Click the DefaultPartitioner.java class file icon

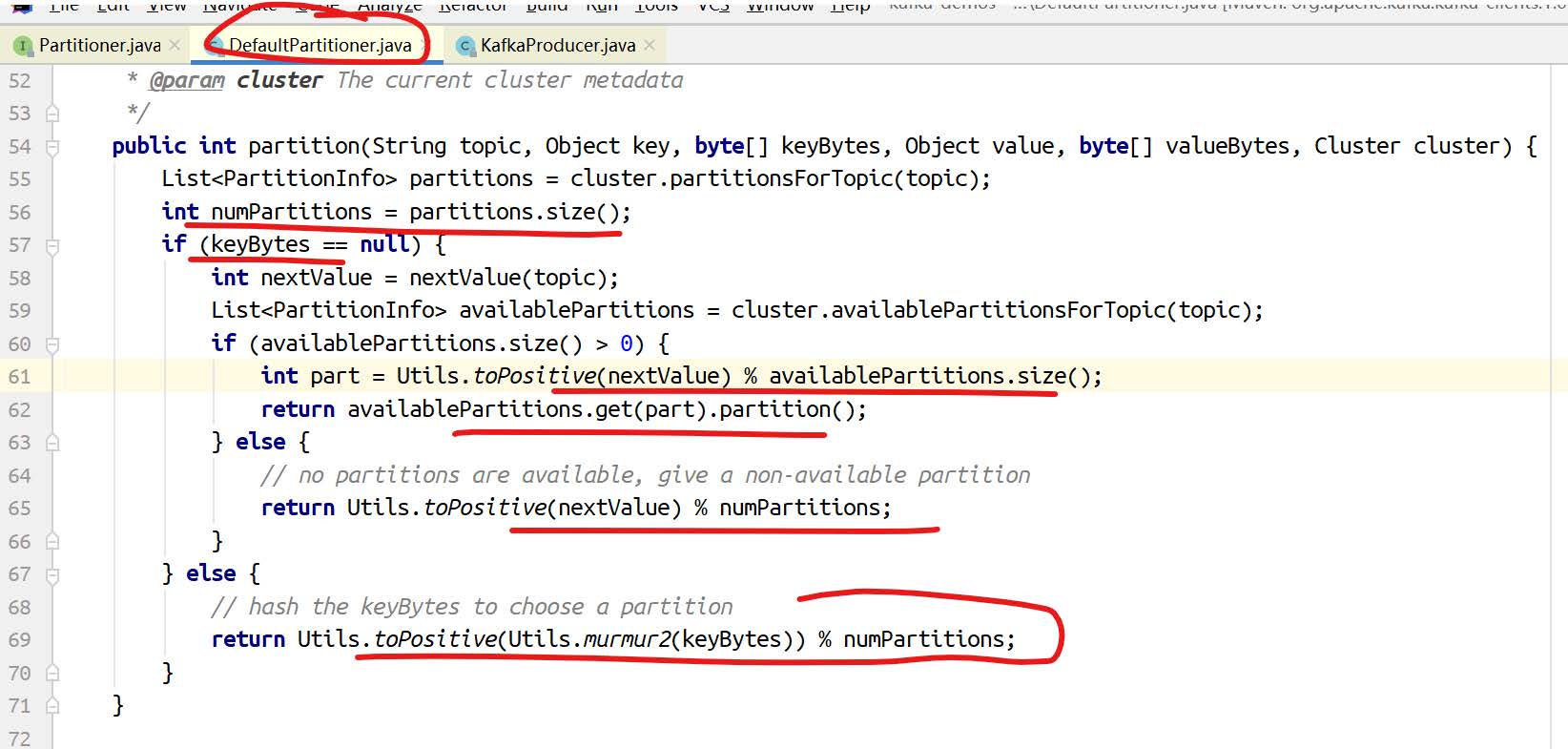(x=215, y=46)
